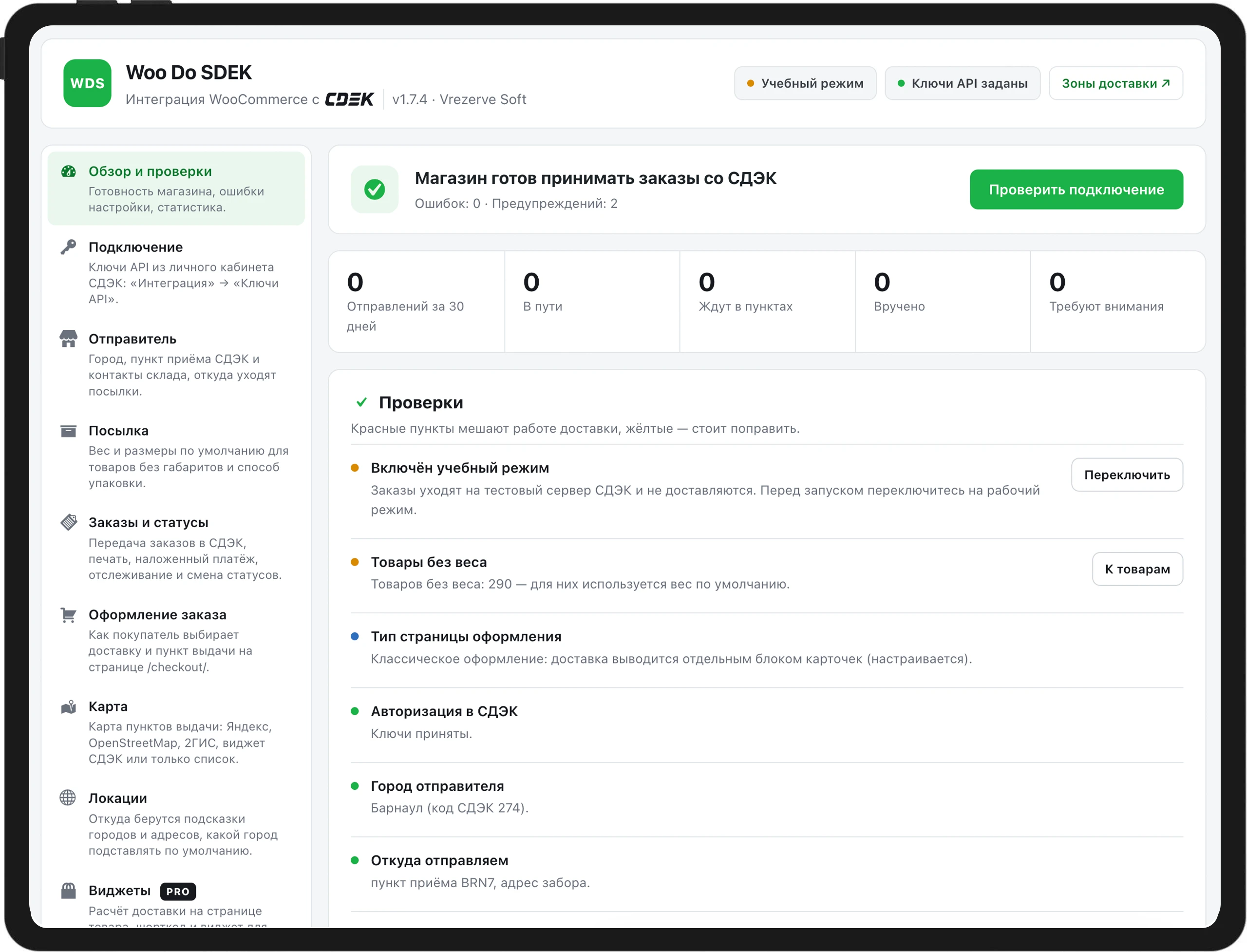Click the green WDS logo icon
This screenshot has width=1247, height=952.
click(87, 83)
